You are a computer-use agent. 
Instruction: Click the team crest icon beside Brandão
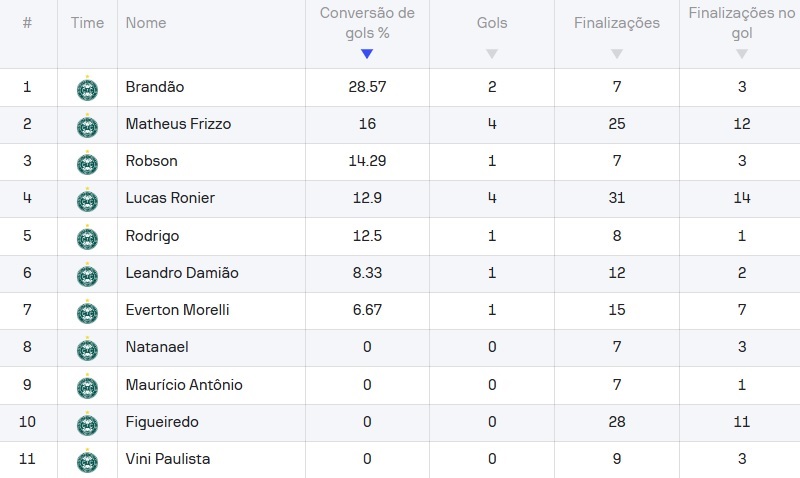87,88
